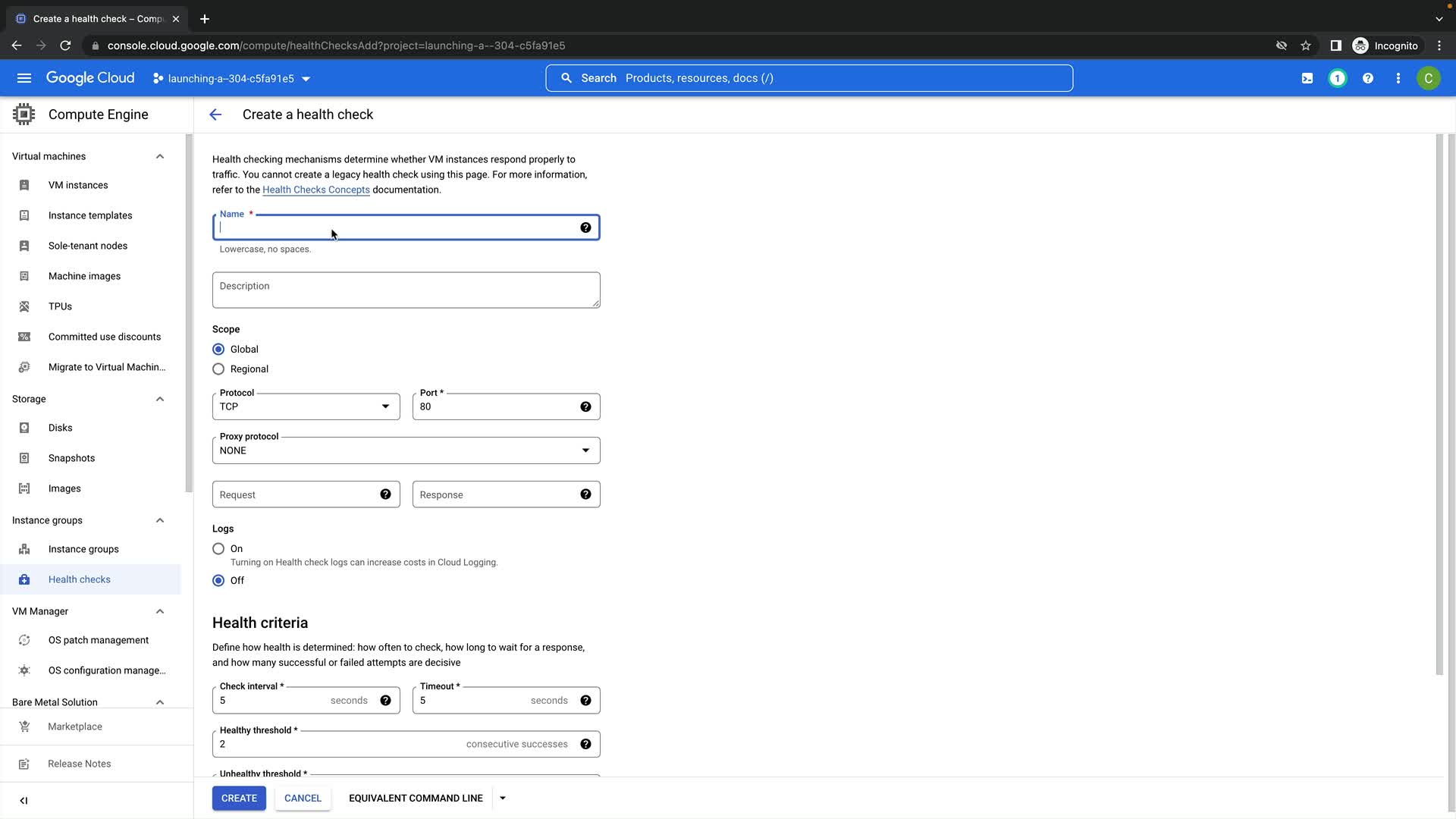Viewport: 1456px width, 819px height.
Task: Open Instance groups in sidebar
Action: point(83,549)
